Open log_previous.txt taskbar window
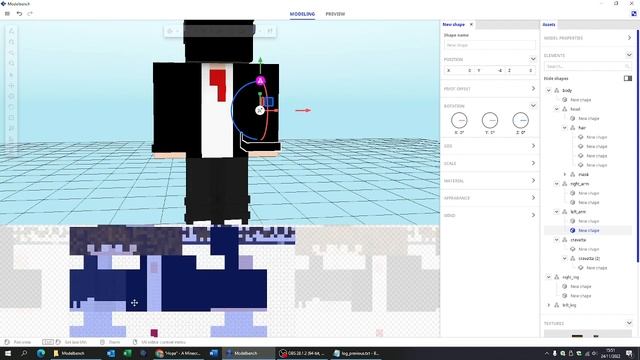The image size is (640, 360). [x=356, y=353]
